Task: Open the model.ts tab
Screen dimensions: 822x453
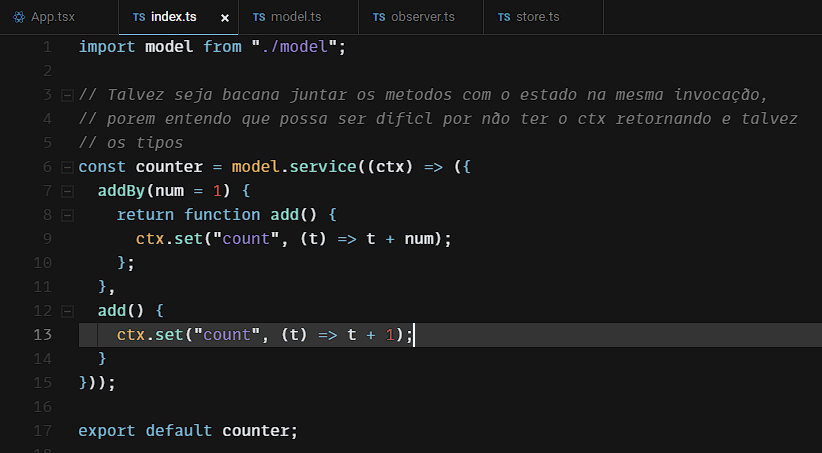Action: [x=294, y=18]
